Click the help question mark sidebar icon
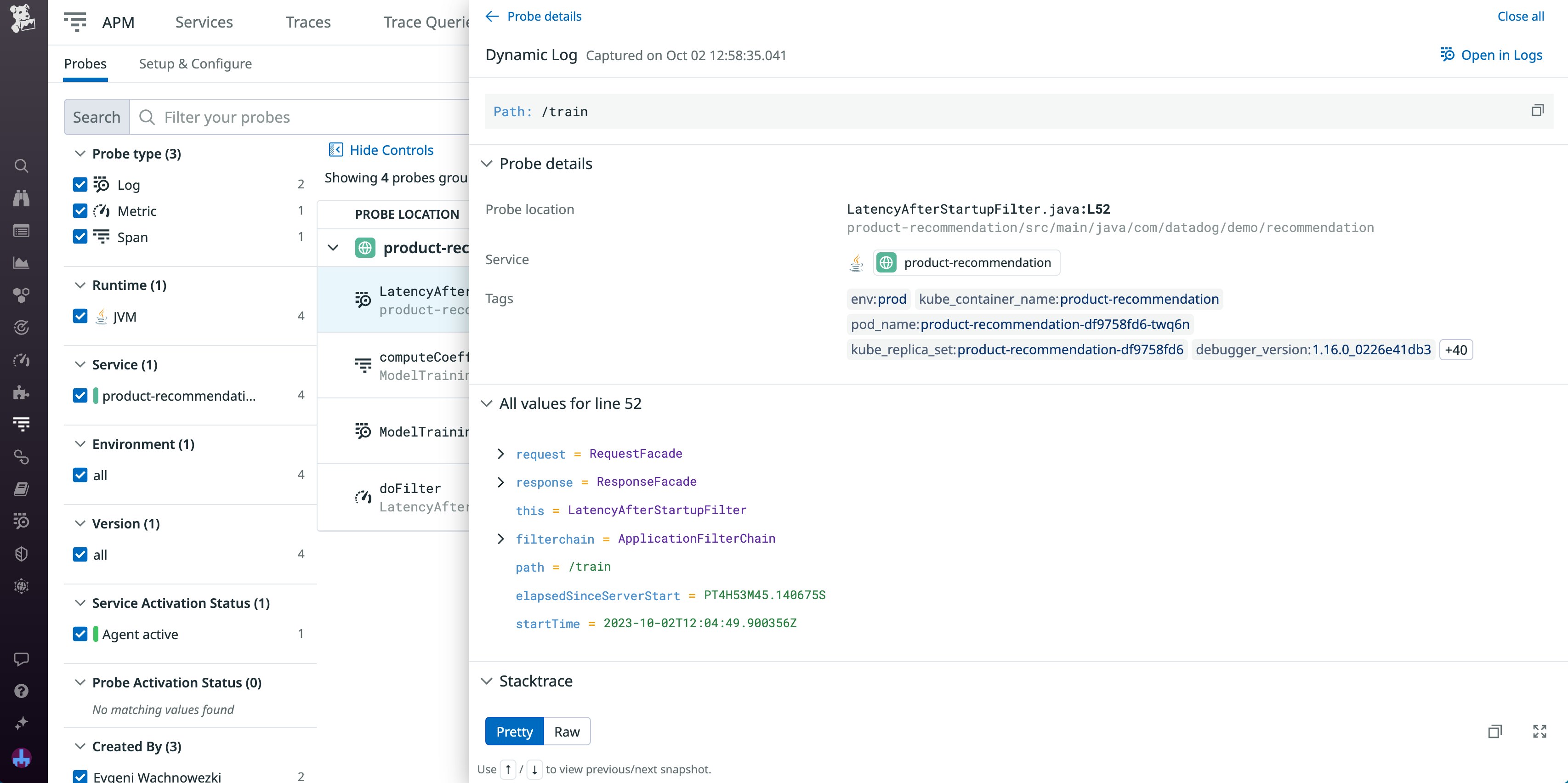Viewport: 1568px width, 783px height. (x=21, y=691)
